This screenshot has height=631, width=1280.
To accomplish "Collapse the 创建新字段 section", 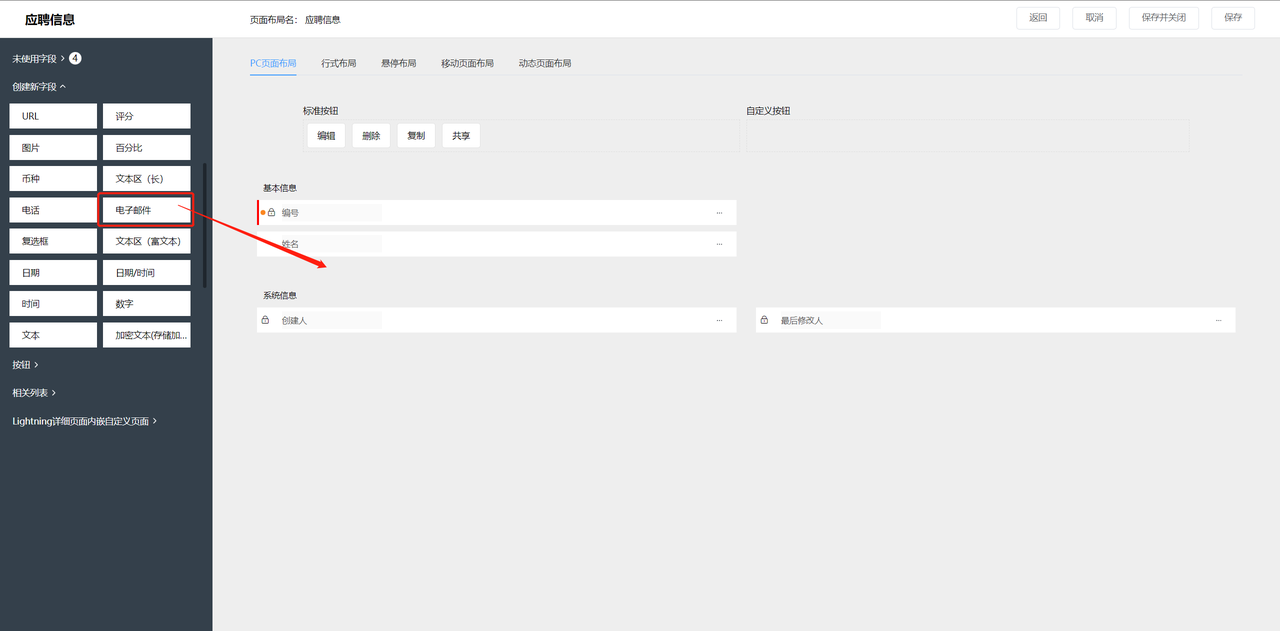I will [39, 87].
